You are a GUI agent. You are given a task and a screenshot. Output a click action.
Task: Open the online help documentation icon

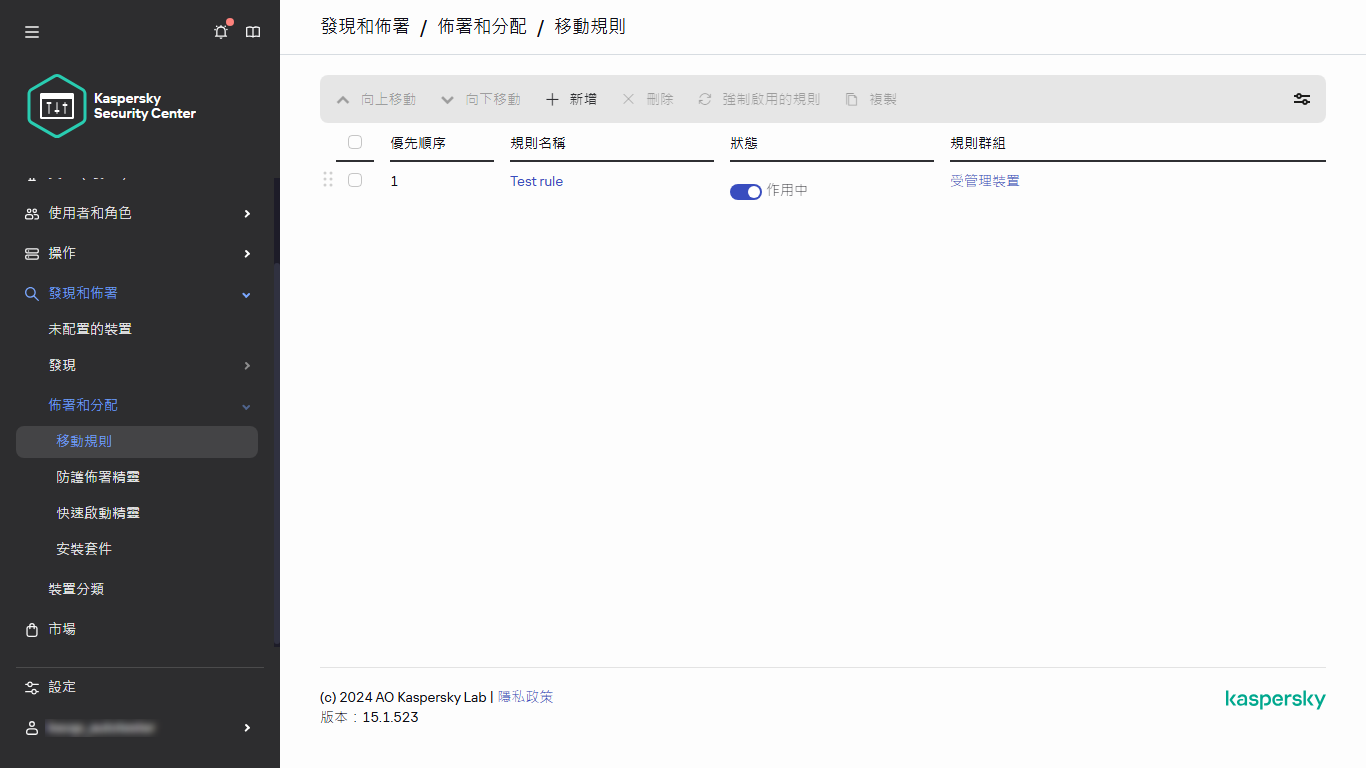point(253,31)
